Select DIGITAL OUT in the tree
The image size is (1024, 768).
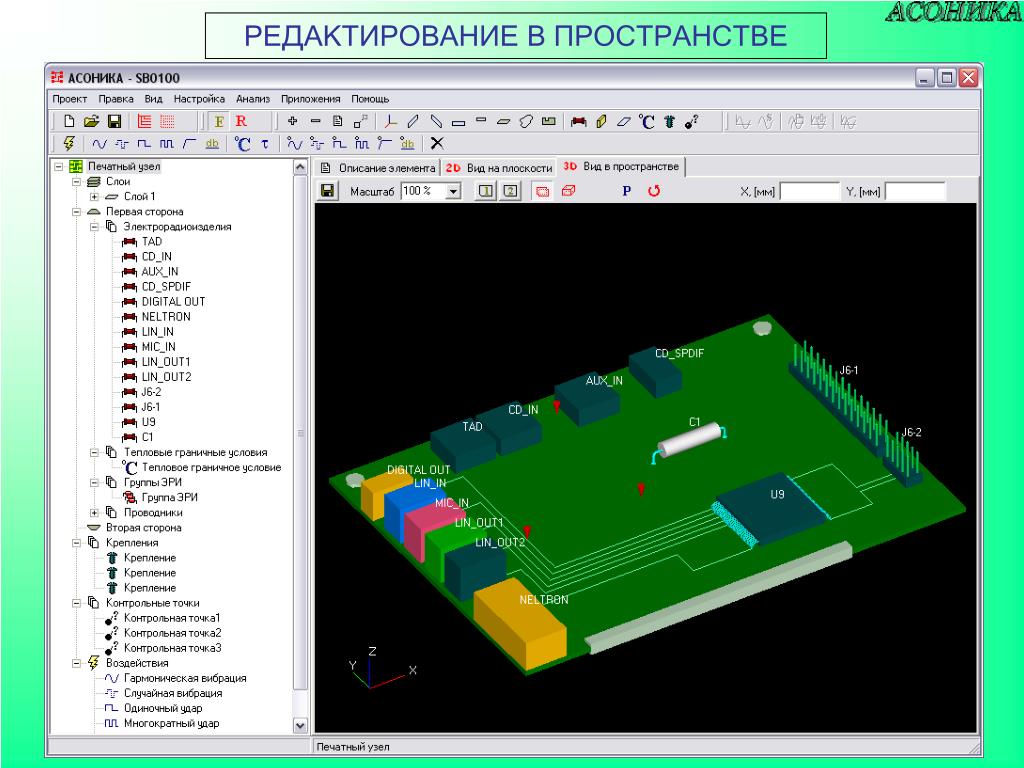click(174, 302)
